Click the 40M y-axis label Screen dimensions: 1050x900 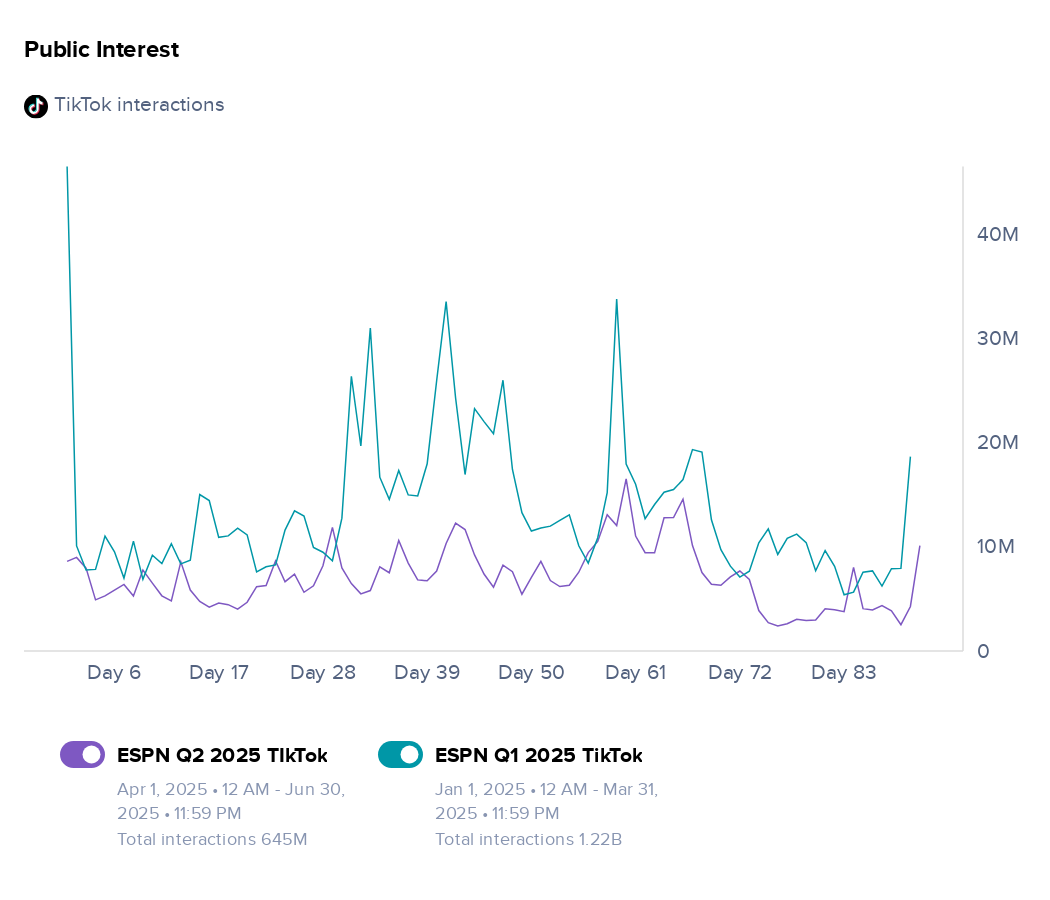[998, 234]
